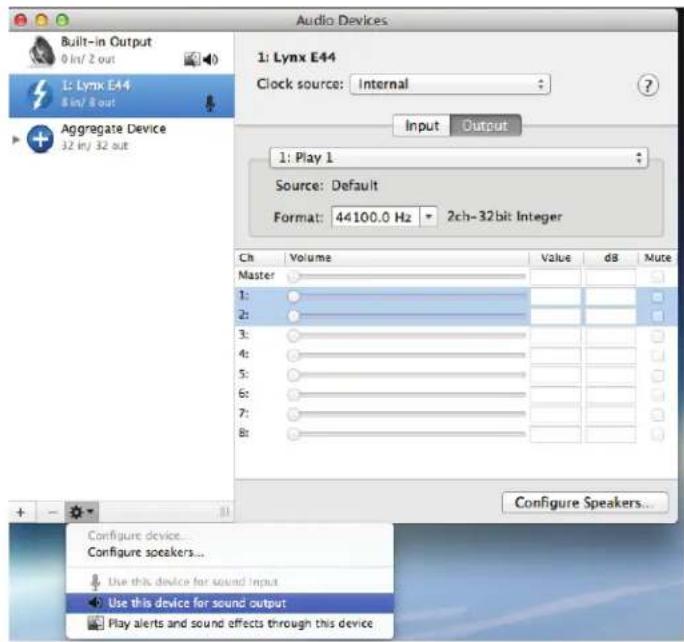This screenshot has height=642, width=684.
Task: Toggle the Master mute checkbox
Action: (x=657, y=277)
